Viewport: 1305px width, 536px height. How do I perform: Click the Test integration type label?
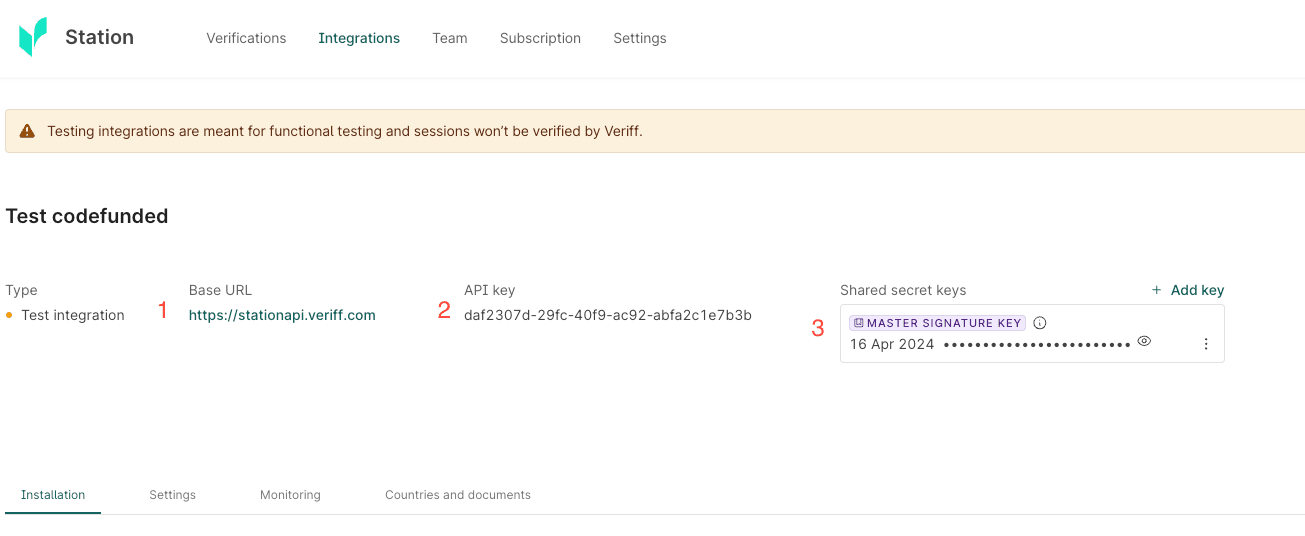coord(73,315)
